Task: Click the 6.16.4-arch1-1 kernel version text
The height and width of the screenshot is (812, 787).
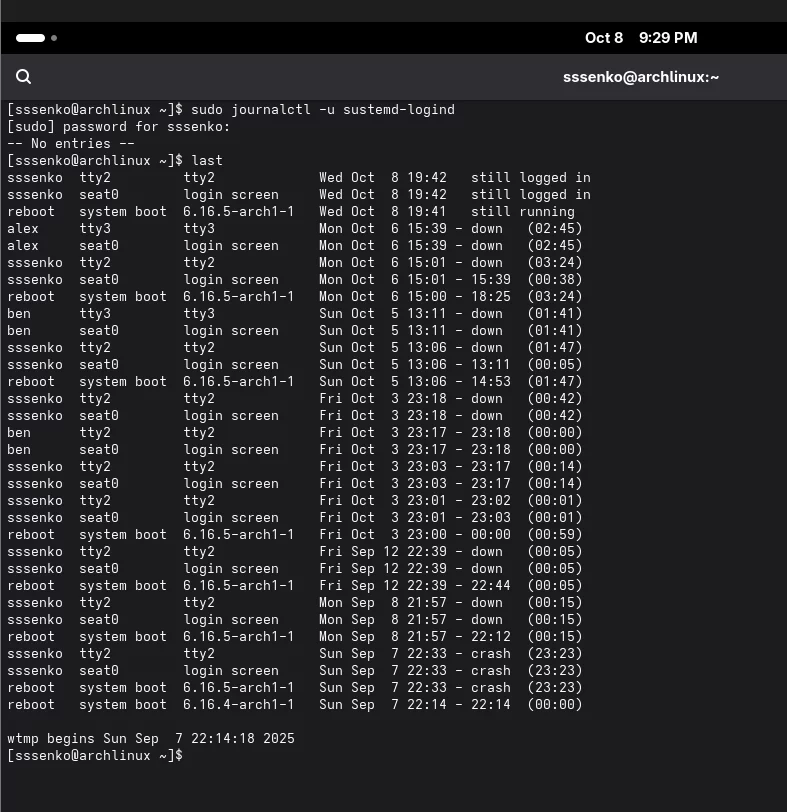Action: tap(238, 704)
